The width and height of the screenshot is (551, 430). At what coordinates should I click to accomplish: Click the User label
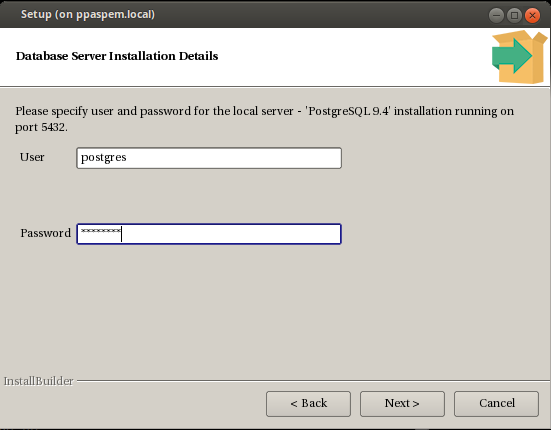(32, 157)
